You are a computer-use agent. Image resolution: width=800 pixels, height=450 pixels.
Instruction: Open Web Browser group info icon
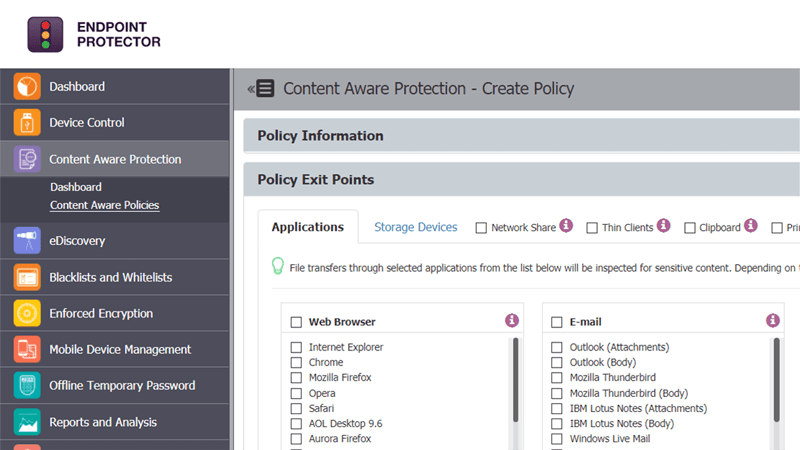coord(512,320)
